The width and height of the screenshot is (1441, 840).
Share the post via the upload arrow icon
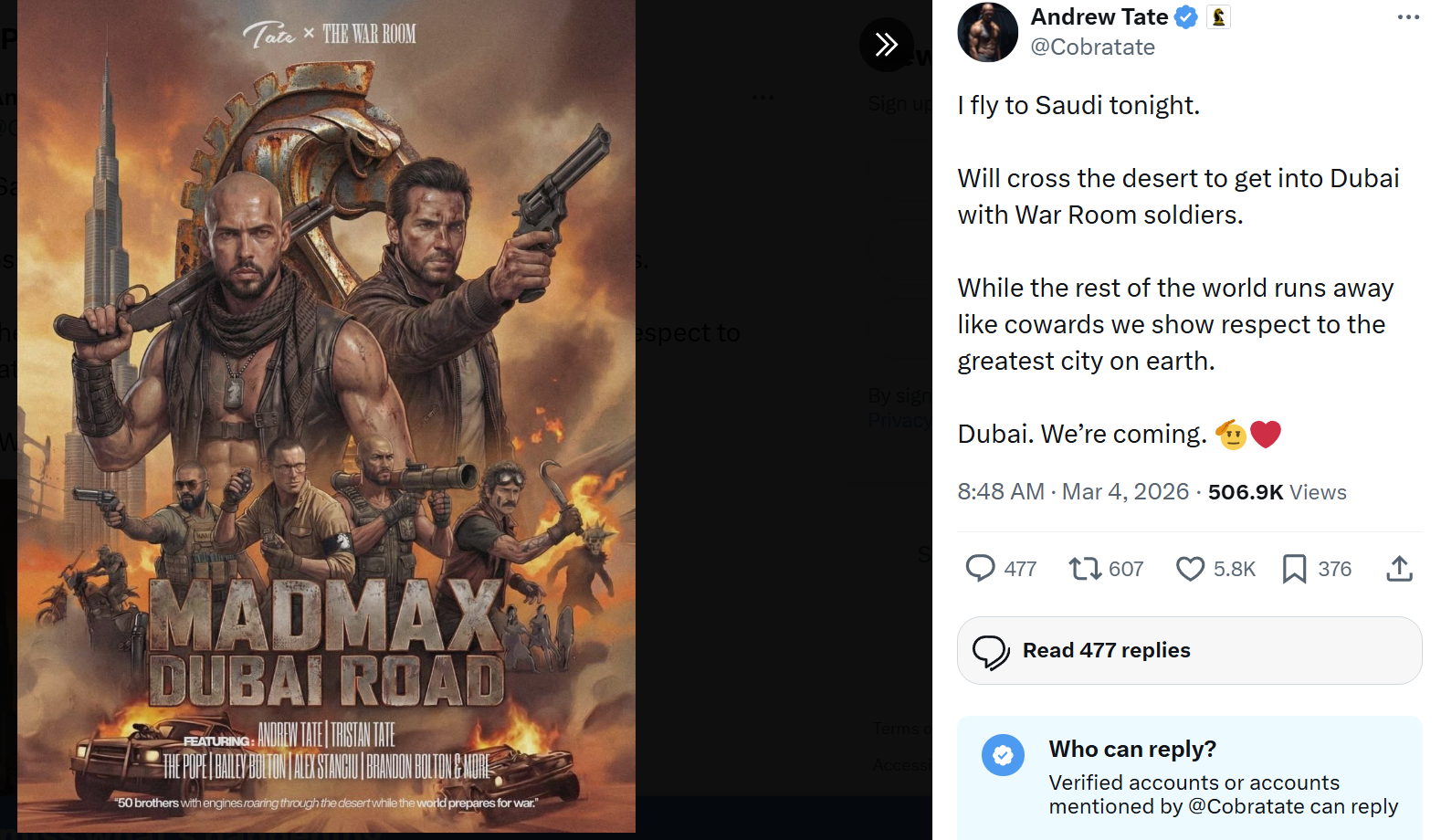(x=1399, y=569)
